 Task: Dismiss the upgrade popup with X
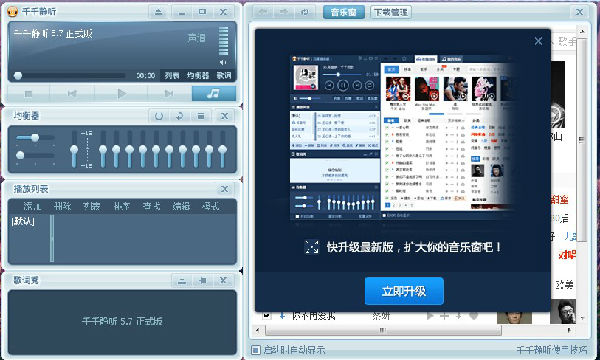pyautogui.click(x=538, y=41)
